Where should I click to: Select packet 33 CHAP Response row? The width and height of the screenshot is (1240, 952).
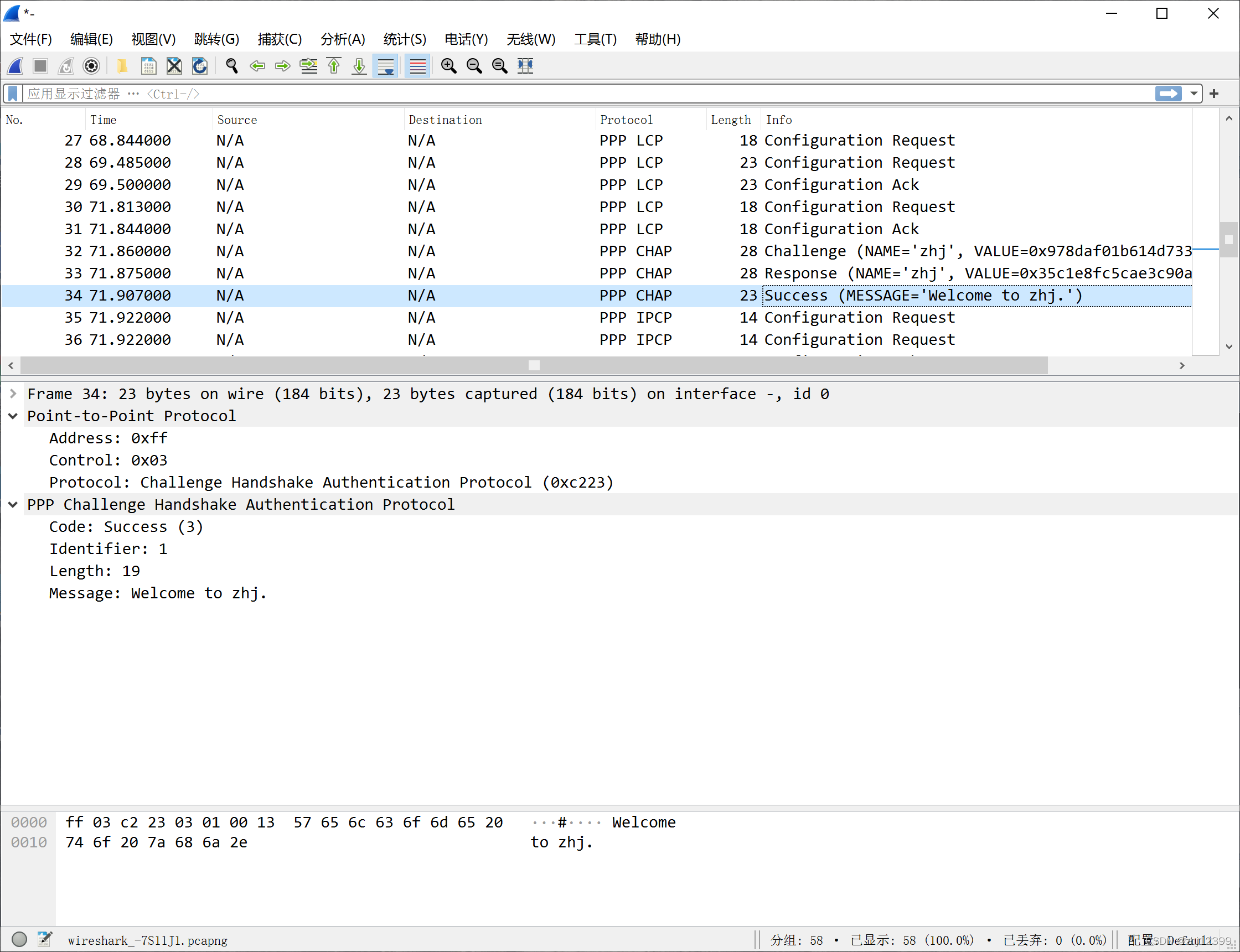pos(596,273)
